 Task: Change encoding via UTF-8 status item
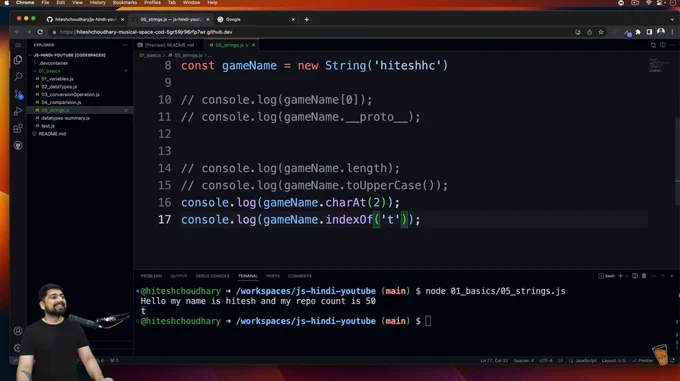pos(546,361)
